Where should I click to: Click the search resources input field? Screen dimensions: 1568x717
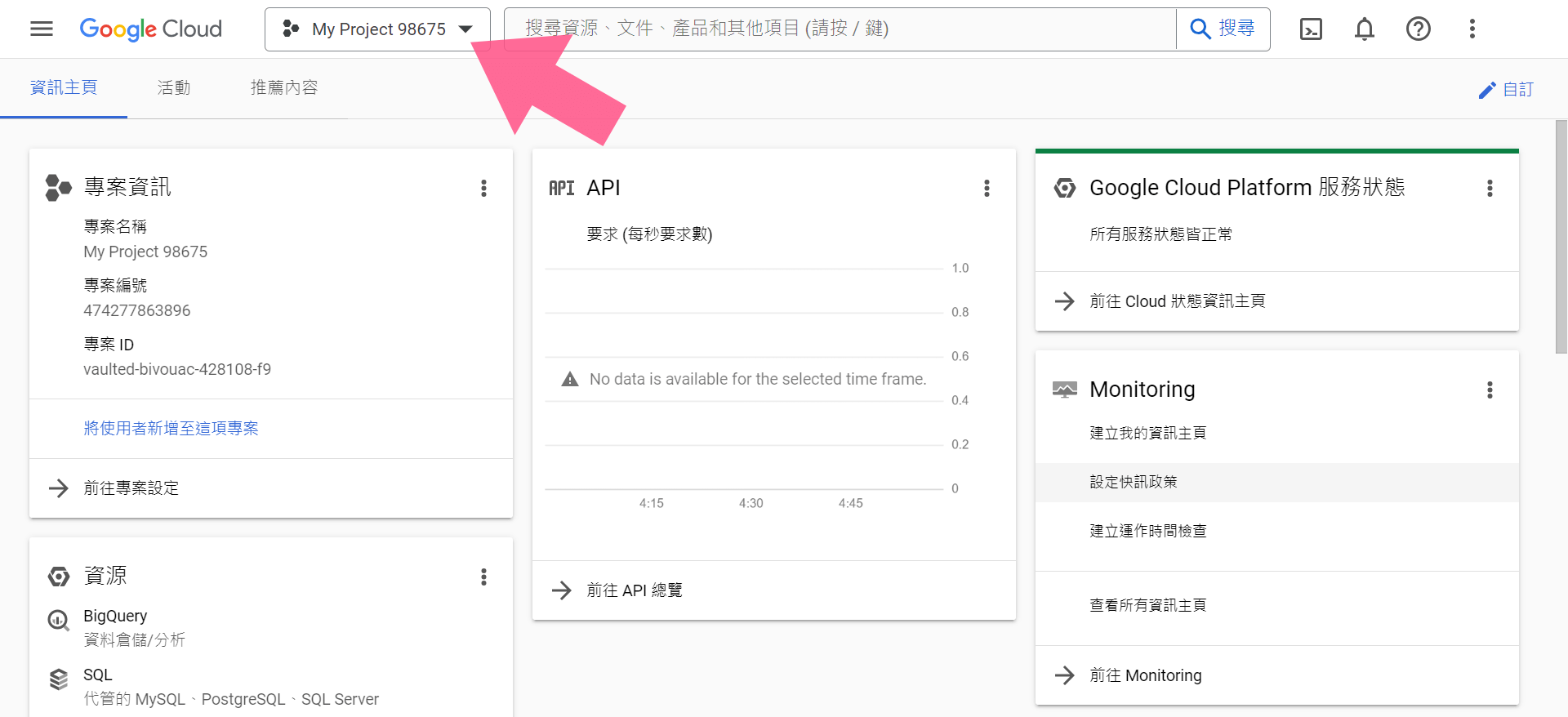click(x=840, y=29)
